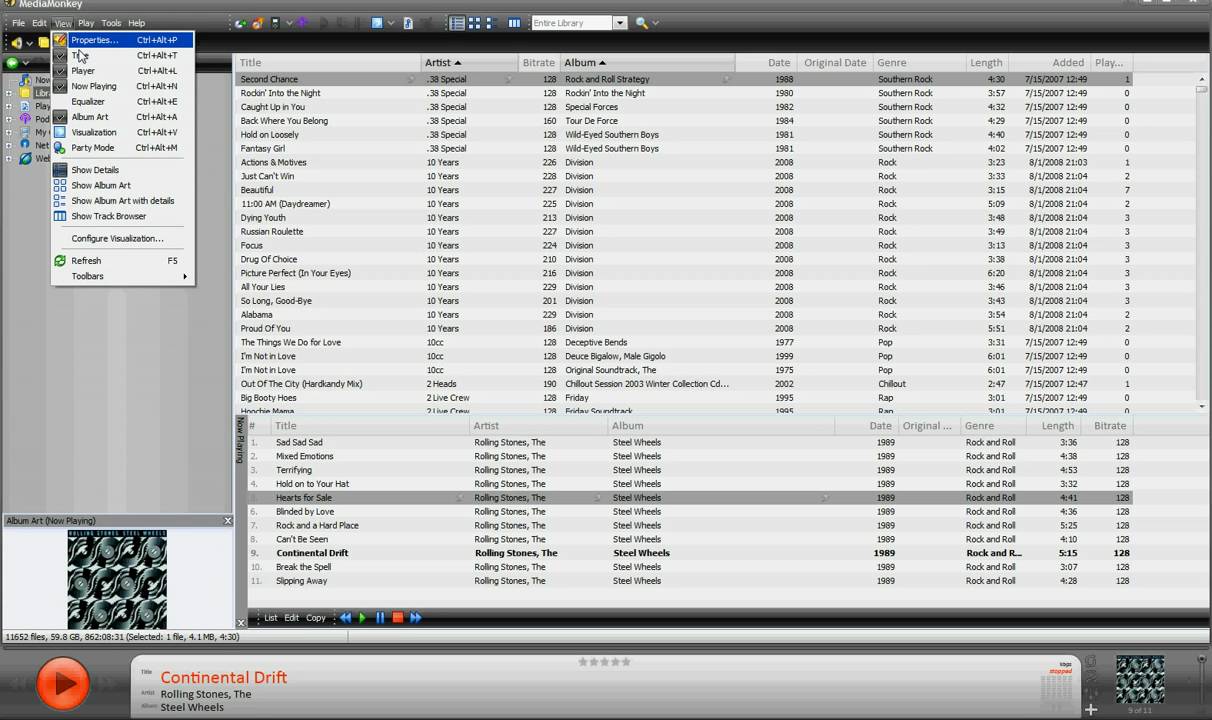Click the orange burn disc toolbar icon

tap(257, 23)
